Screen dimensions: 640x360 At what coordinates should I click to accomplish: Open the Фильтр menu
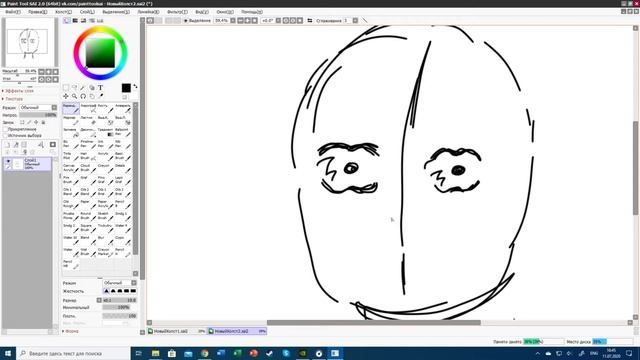point(177,12)
